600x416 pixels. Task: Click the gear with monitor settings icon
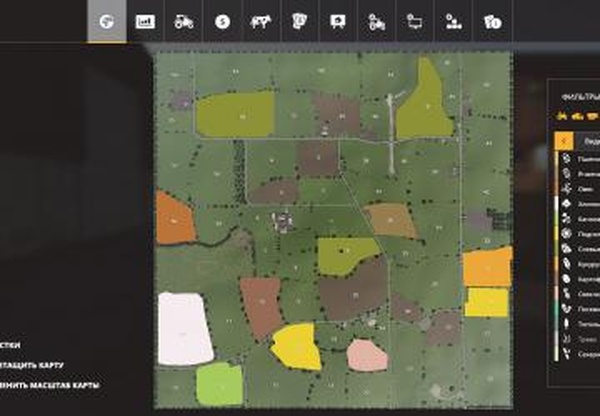tap(414, 22)
